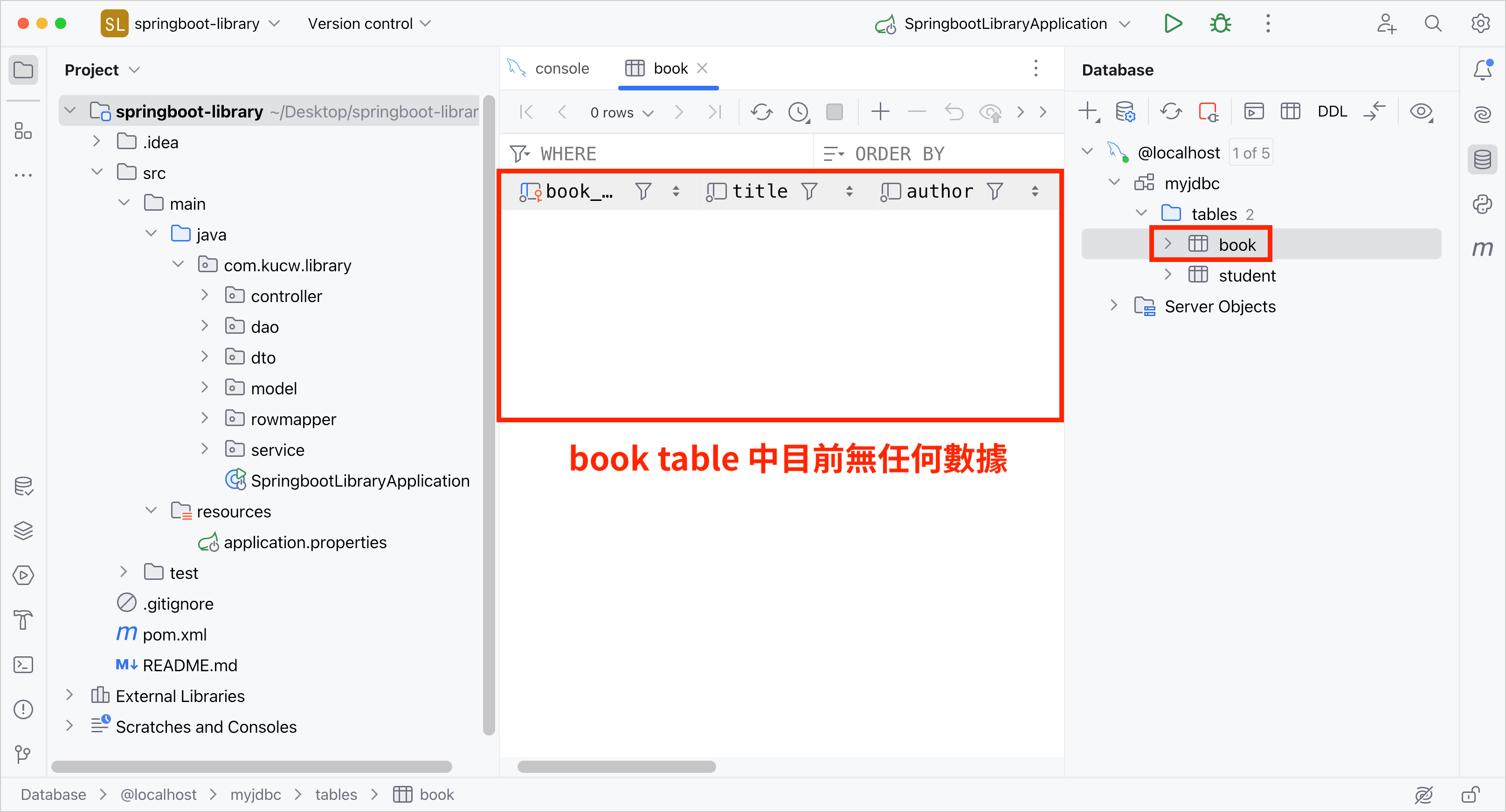Expand the student table node

[1168, 275]
